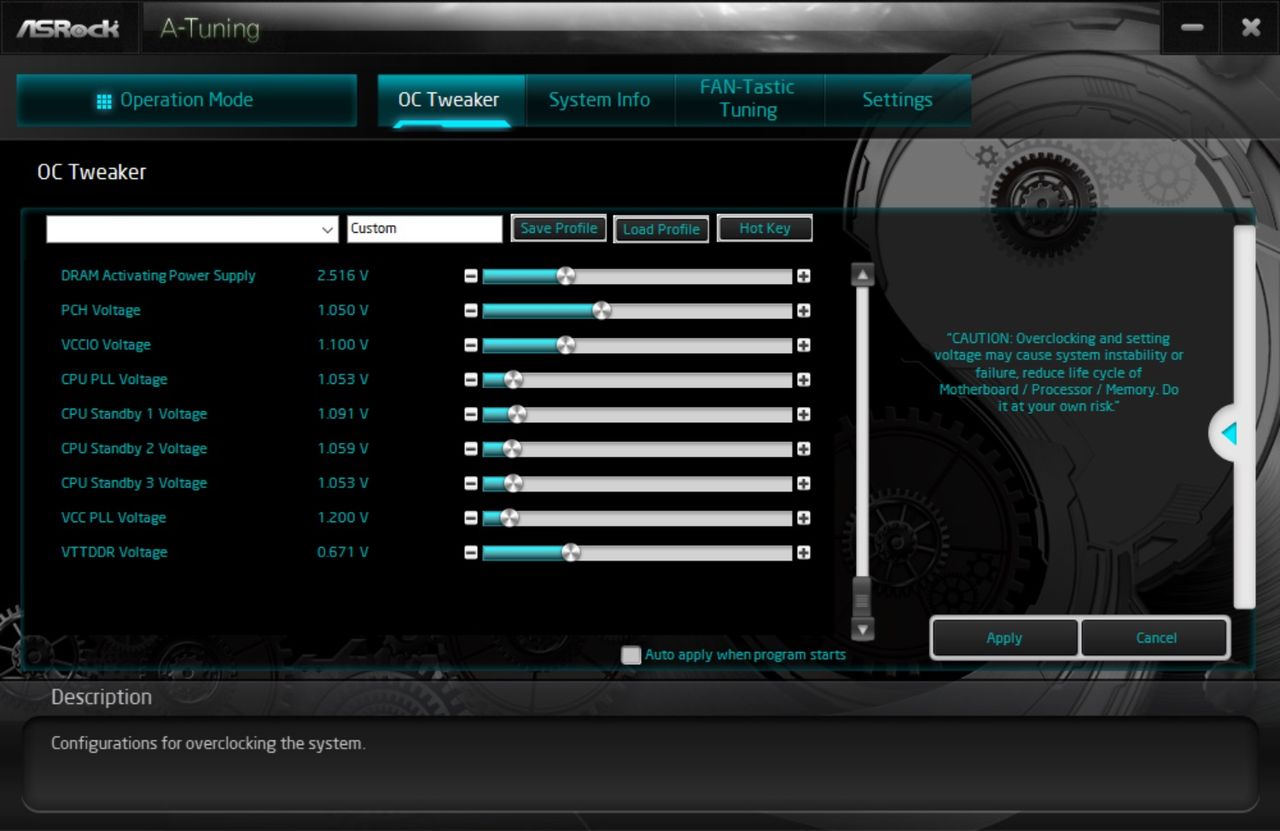The width and height of the screenshot is (1280, 831).
Task: Raise CPU Standby 2 Voltage with plus icon
Action: [x=803, y=449]
